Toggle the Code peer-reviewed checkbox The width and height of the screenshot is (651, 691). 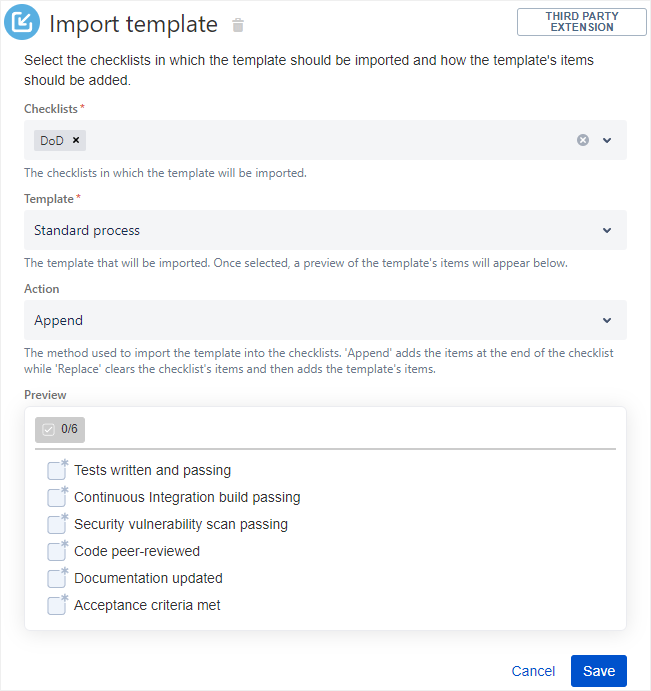[x=56, y=552]
